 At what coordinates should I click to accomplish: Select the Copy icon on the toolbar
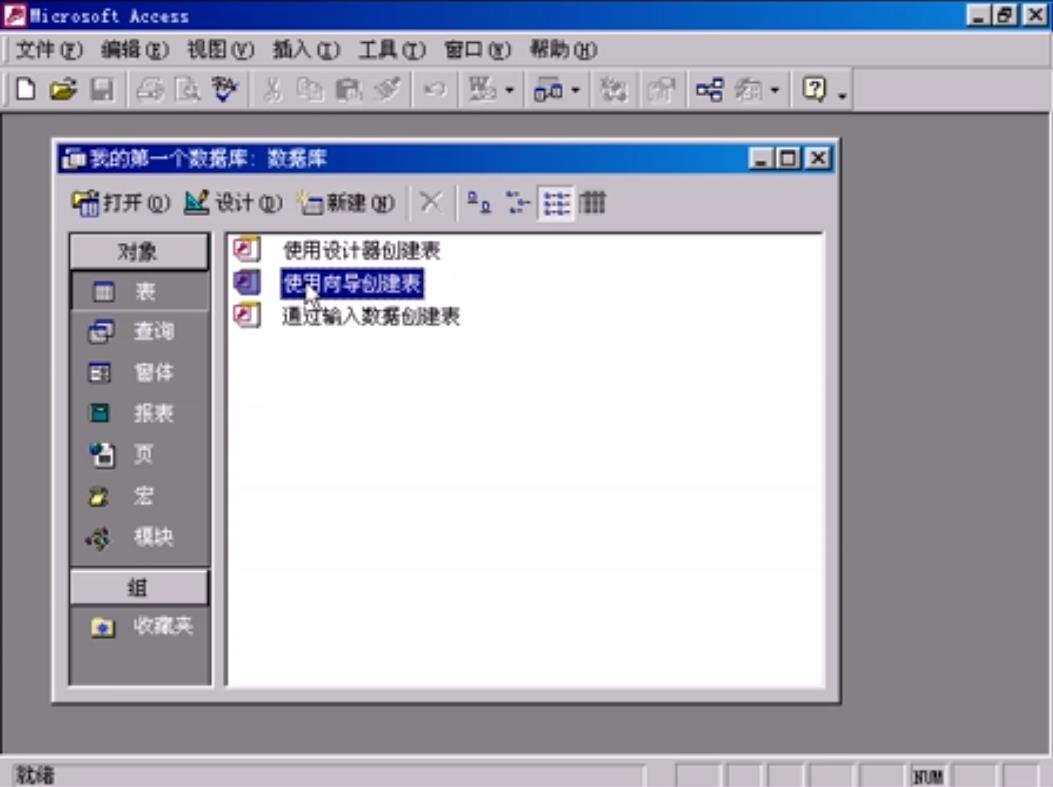point(312,88)
